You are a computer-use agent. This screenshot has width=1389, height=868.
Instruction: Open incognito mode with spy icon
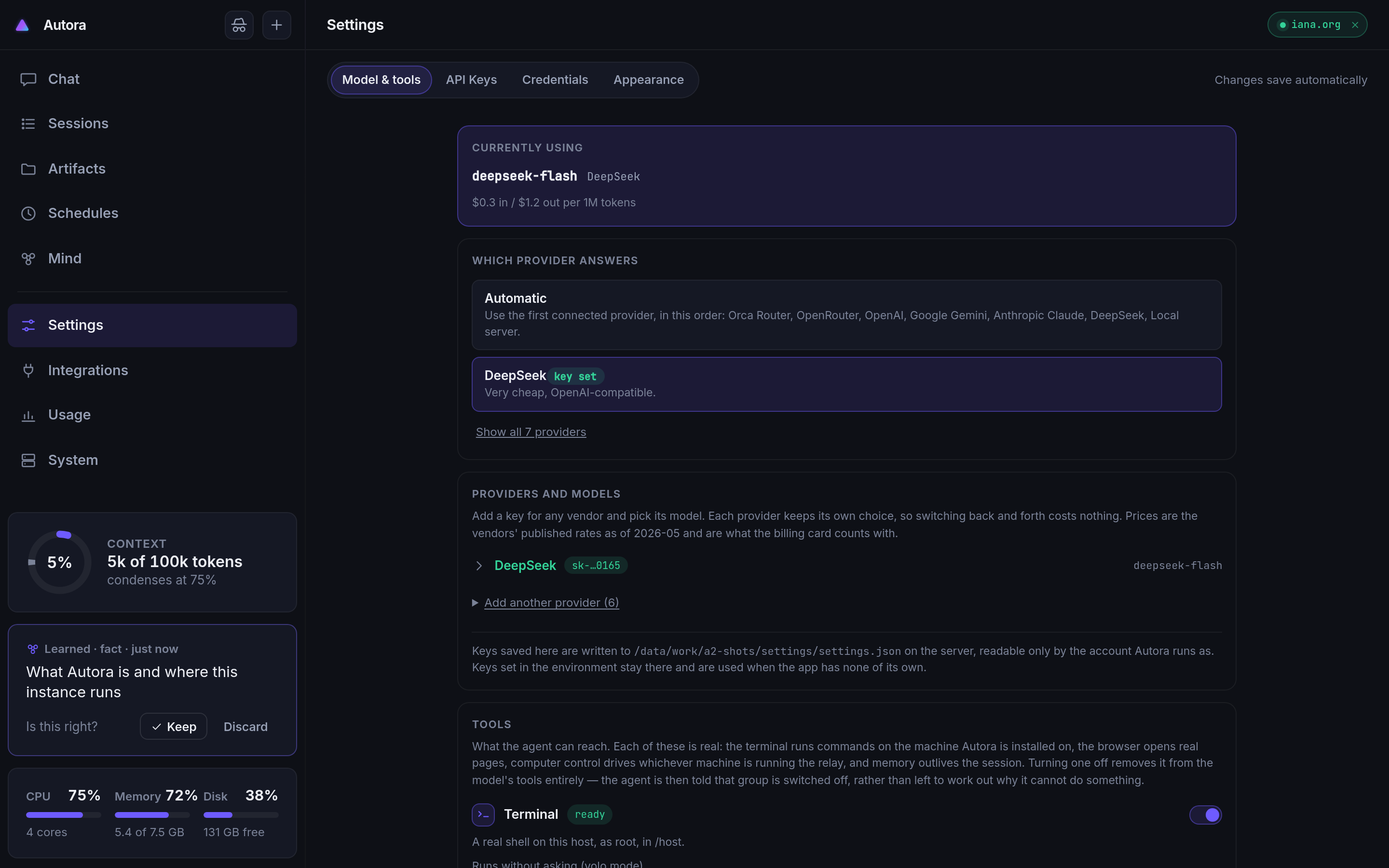click(239, 25)
